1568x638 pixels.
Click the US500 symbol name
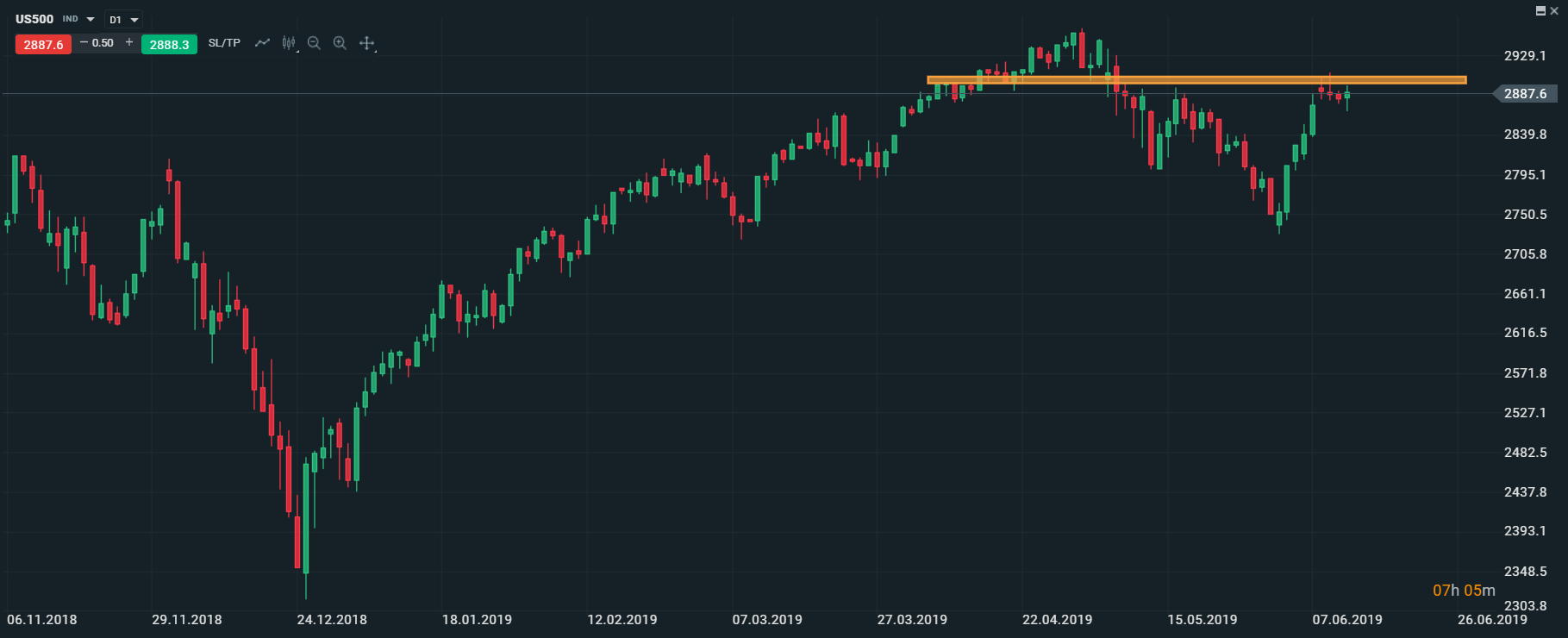coord(34,19)
